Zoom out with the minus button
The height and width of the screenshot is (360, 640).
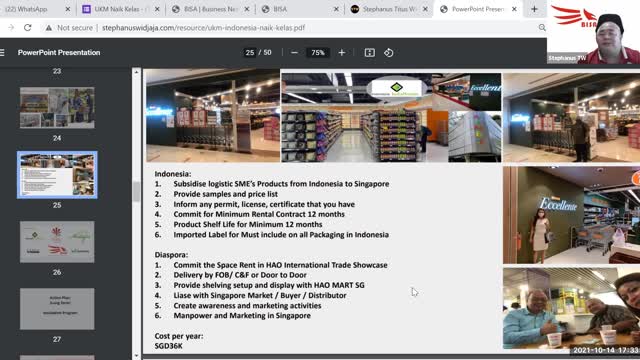pos(294,53)
